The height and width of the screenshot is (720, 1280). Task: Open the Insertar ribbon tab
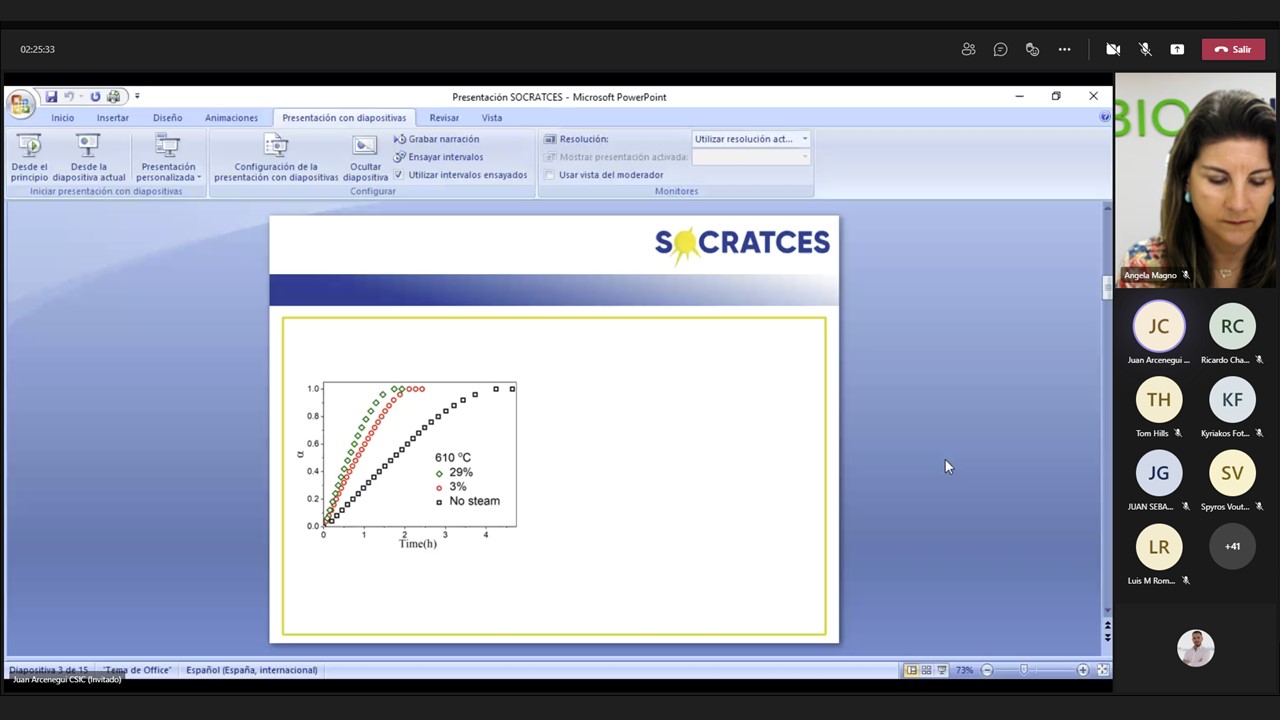(112, 118)
